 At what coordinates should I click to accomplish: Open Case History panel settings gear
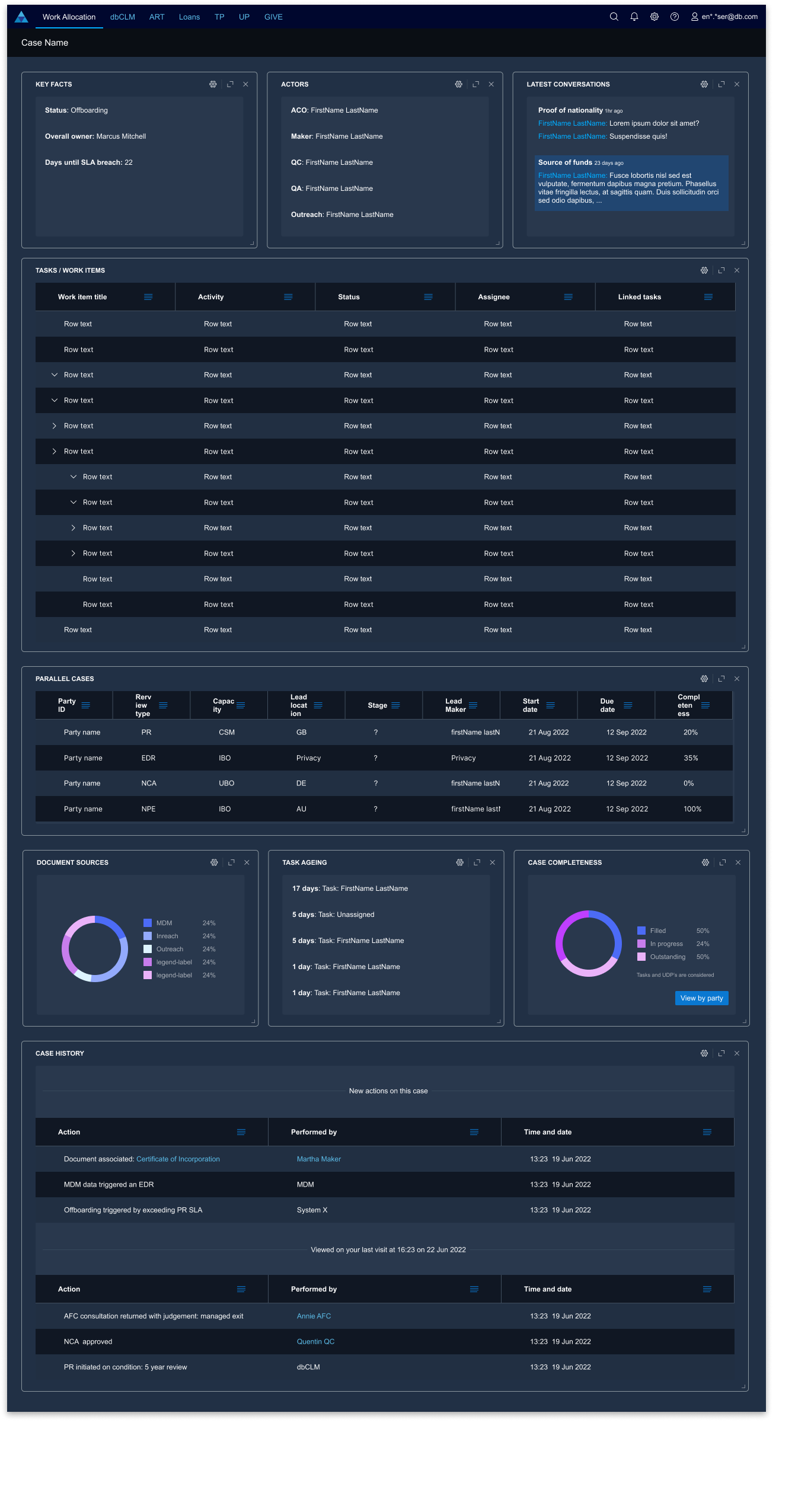point(704,1053)
